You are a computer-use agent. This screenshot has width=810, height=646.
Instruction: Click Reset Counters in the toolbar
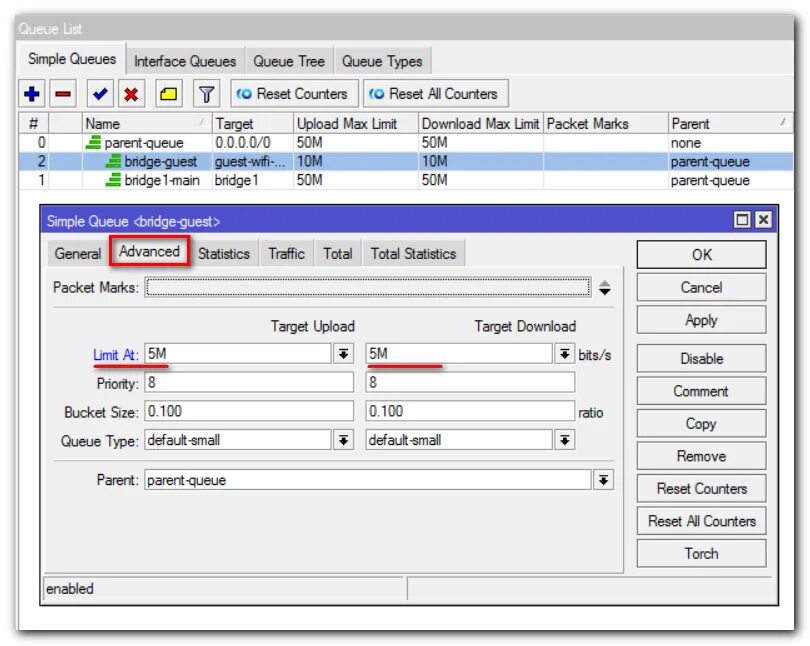(x=294, y=94)
